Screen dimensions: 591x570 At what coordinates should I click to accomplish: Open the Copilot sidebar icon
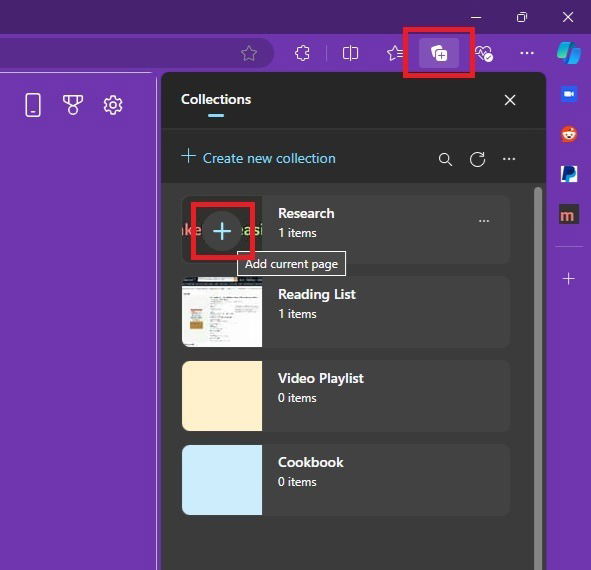(569, 53)
